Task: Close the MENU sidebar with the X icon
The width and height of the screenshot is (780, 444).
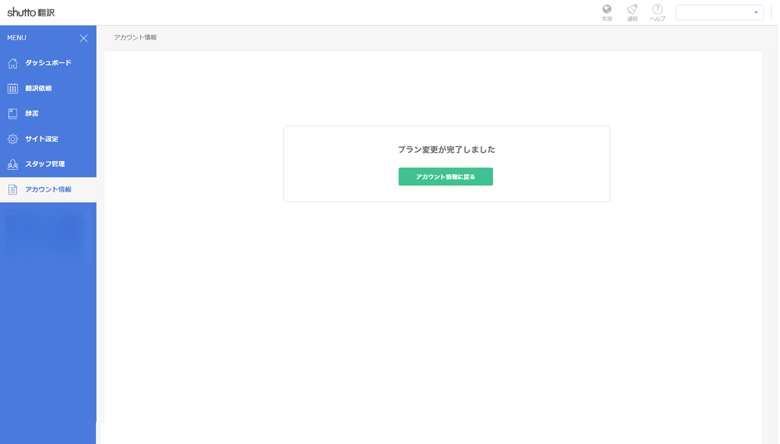Action: click(x=84, y=38)
